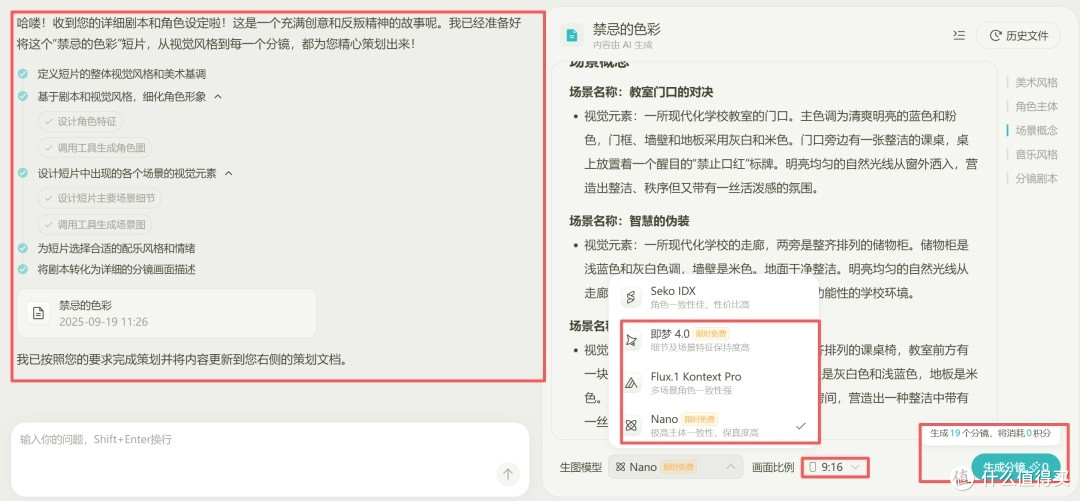The image size is (1080, 501).
Task: Click the 调用工具生成角色图 sub-step chip
Action: pos(94,147)
